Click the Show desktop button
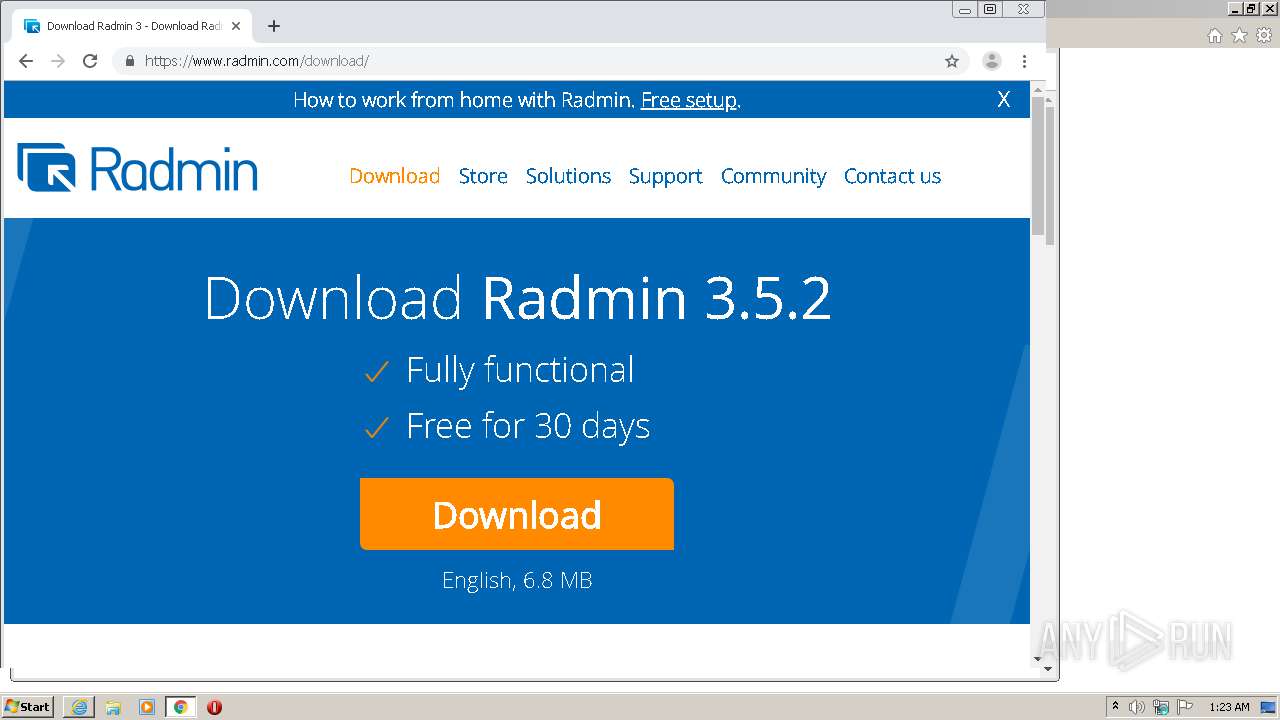 pyautogui.click(x=1270, y=707)
